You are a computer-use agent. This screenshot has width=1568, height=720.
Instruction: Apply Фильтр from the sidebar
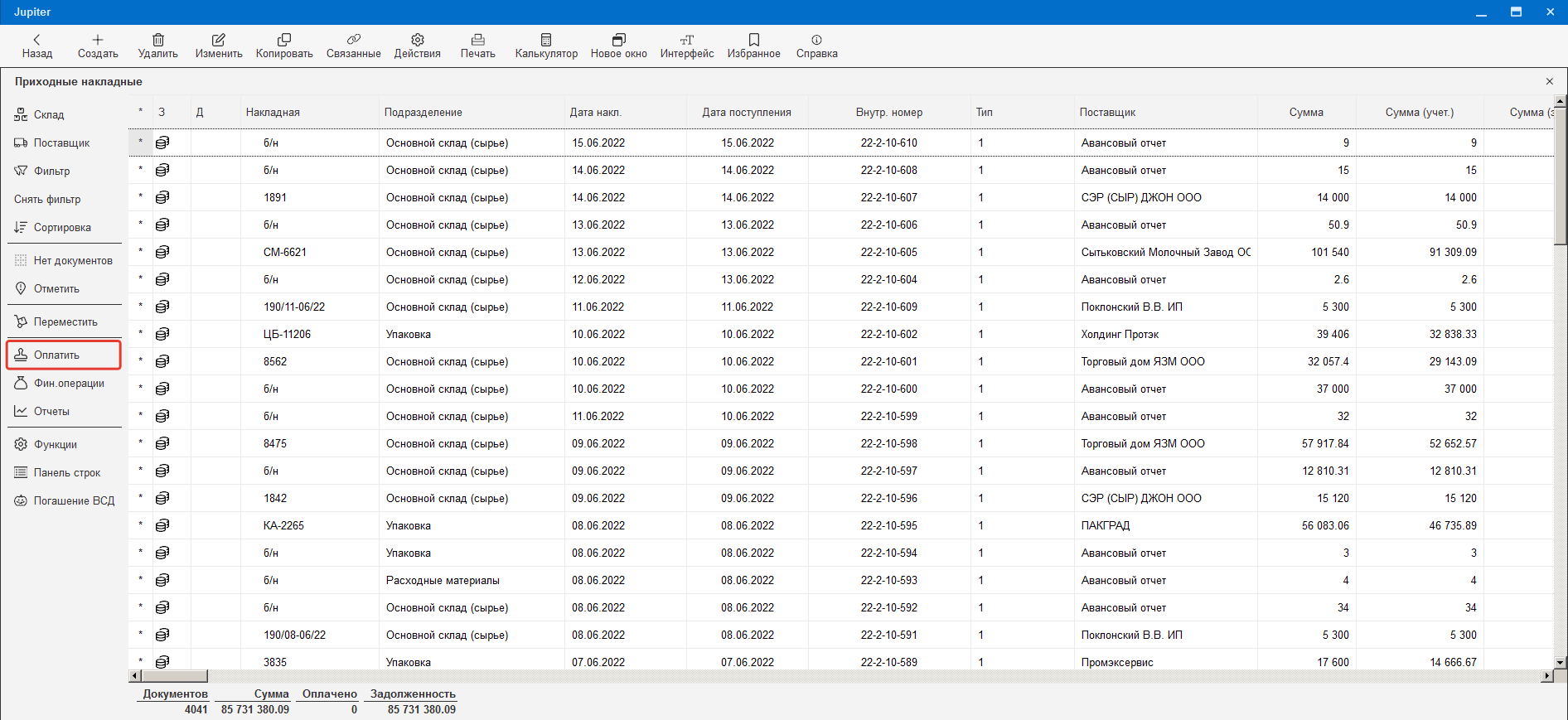pyautogui.click(x=42, y=171)
